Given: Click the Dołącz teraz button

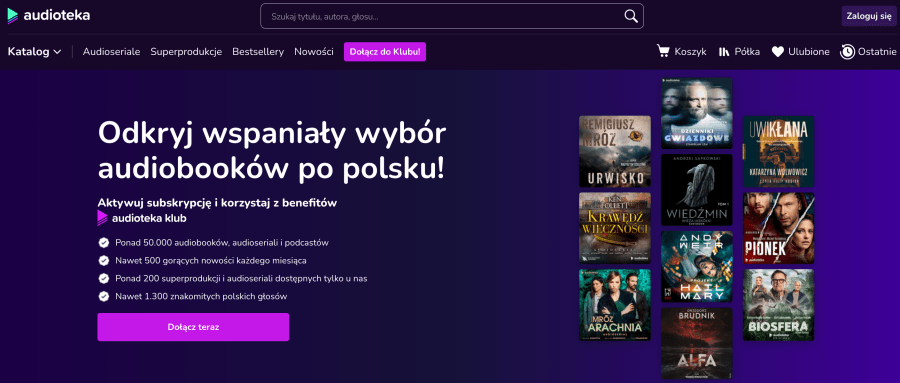Looking at the screenshot, I should pyautogui.click(x=193, y=327).
